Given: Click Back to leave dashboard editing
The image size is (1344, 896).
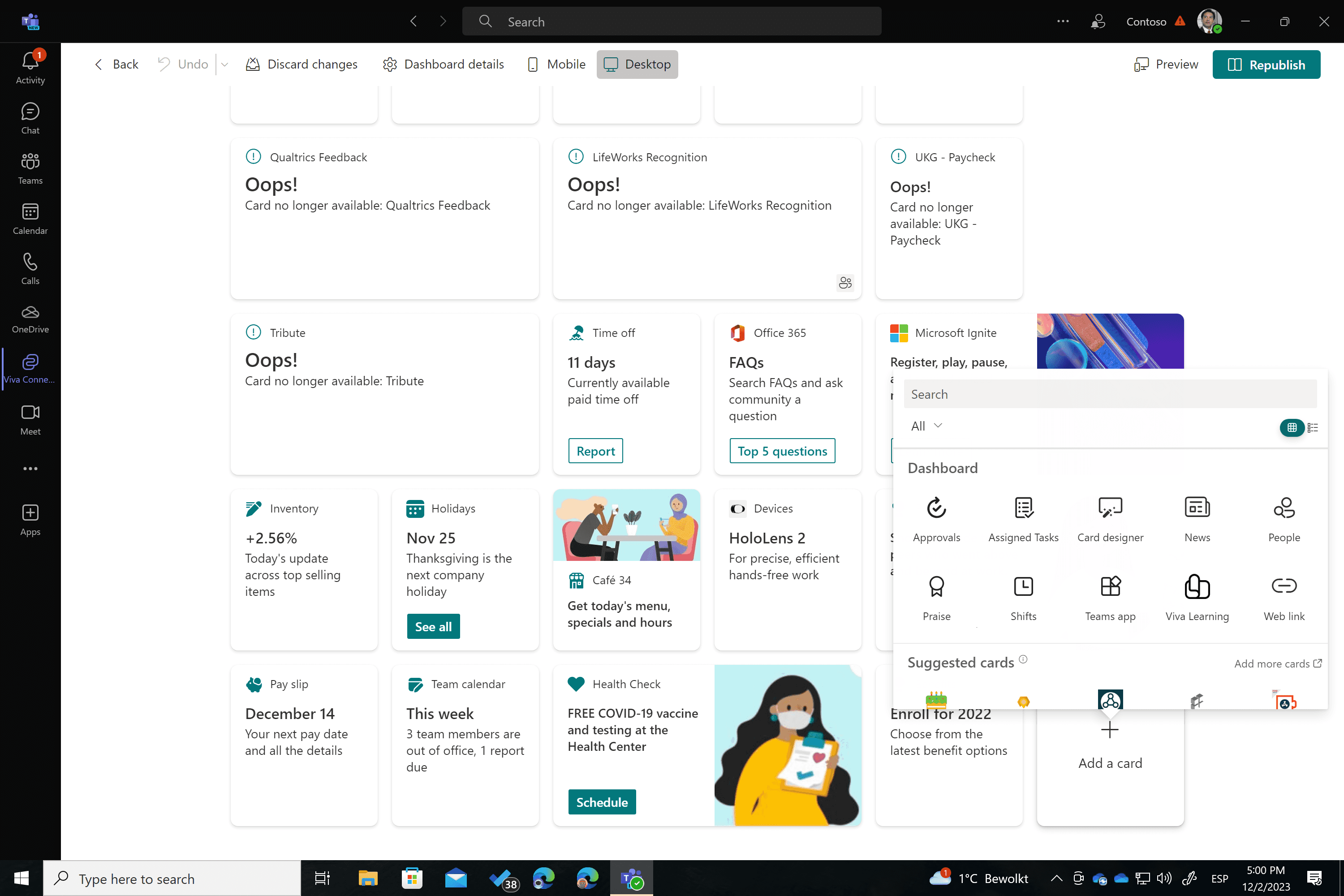Looking at the screenshot, I should click(x=116, y=64).
